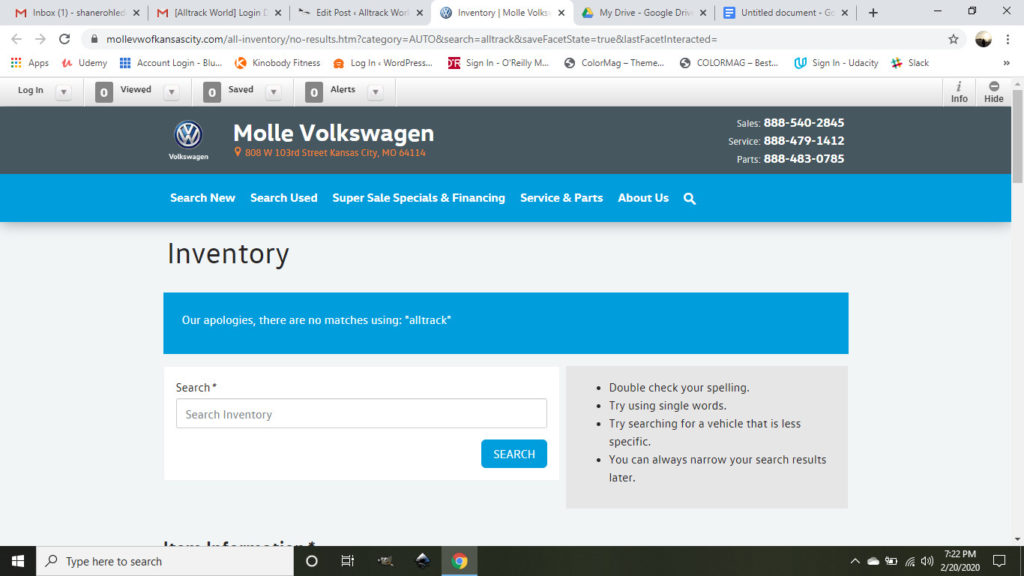The height and width of the screenshot is (576, 1024).
Task: Open the Account Login - Blu... bookmark
Action: [x=171, y=63]
